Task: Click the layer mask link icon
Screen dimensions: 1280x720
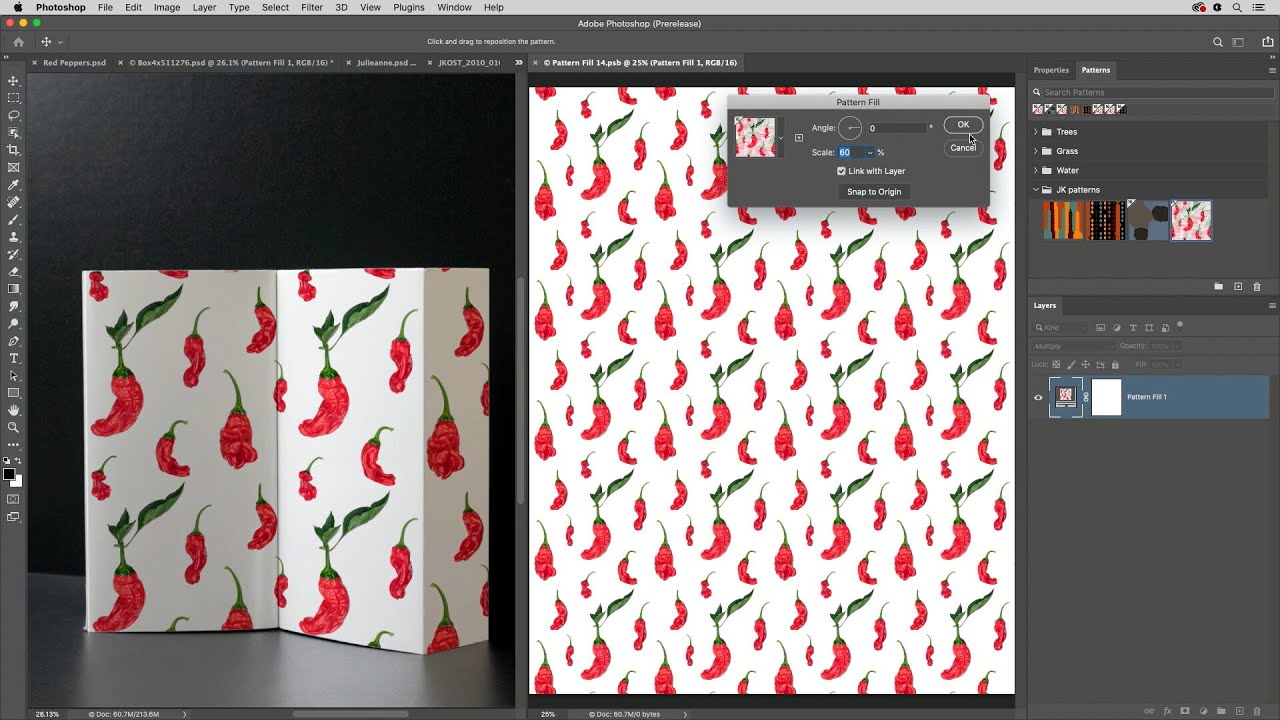Action: 1086,397
